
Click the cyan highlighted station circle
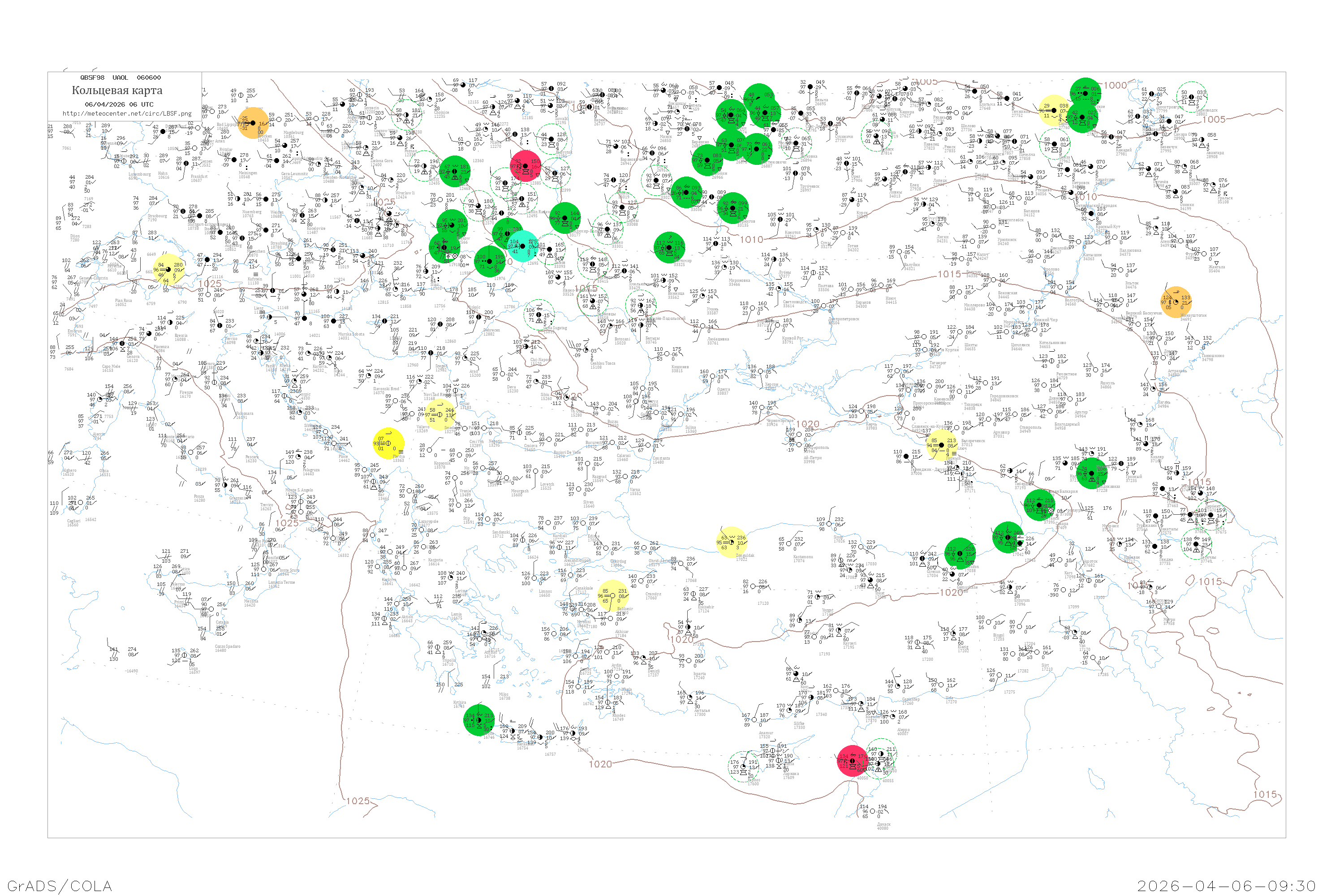pos(522,246)
